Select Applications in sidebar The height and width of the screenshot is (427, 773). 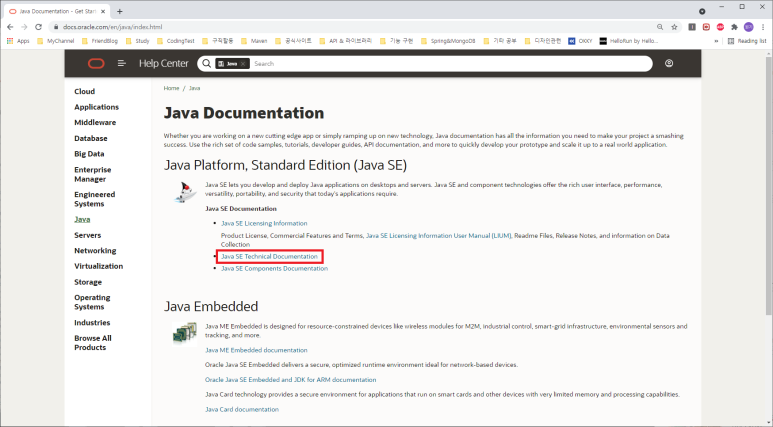pos(97,107)
